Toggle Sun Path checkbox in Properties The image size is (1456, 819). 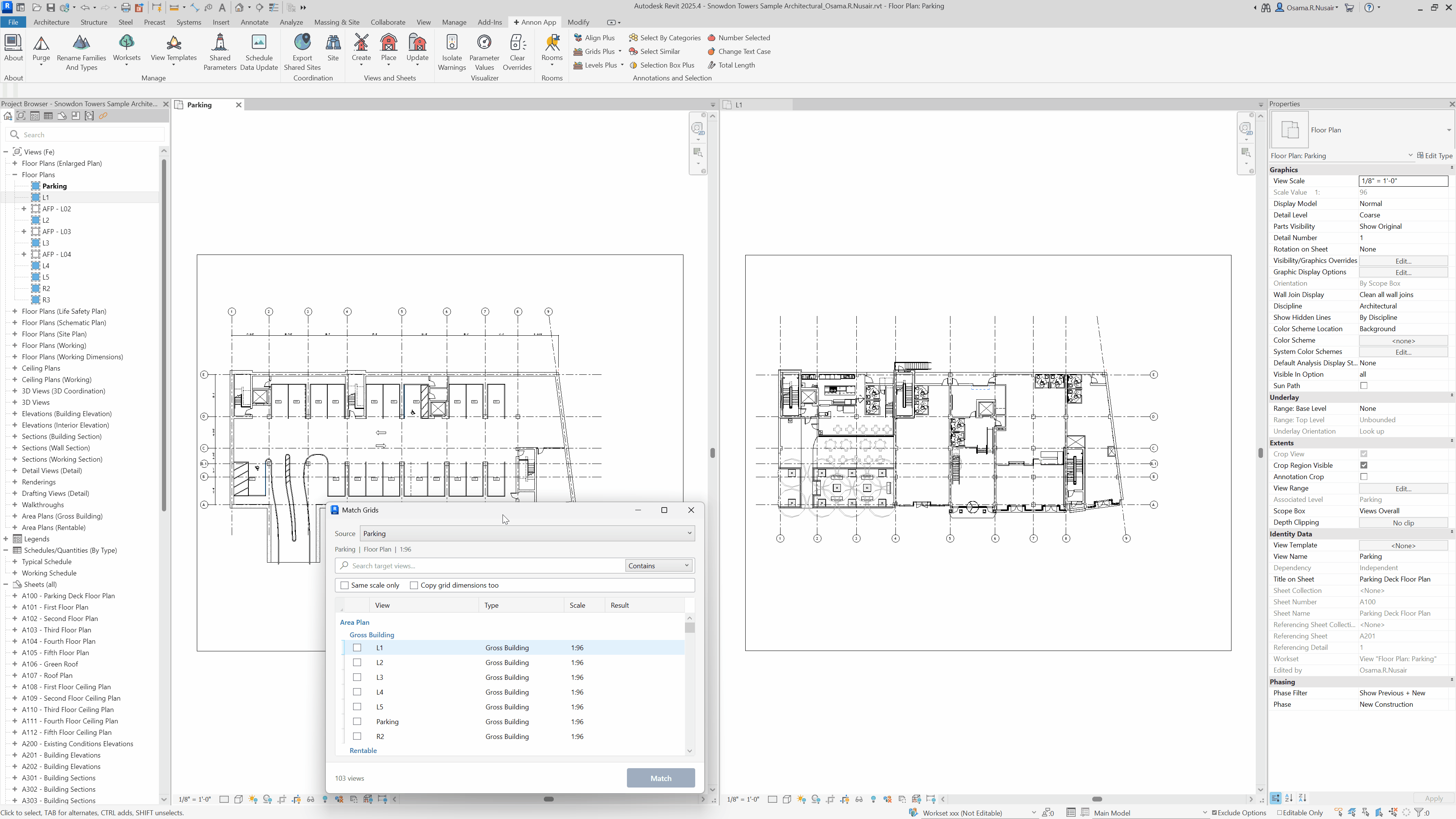tap(1364, 385)
